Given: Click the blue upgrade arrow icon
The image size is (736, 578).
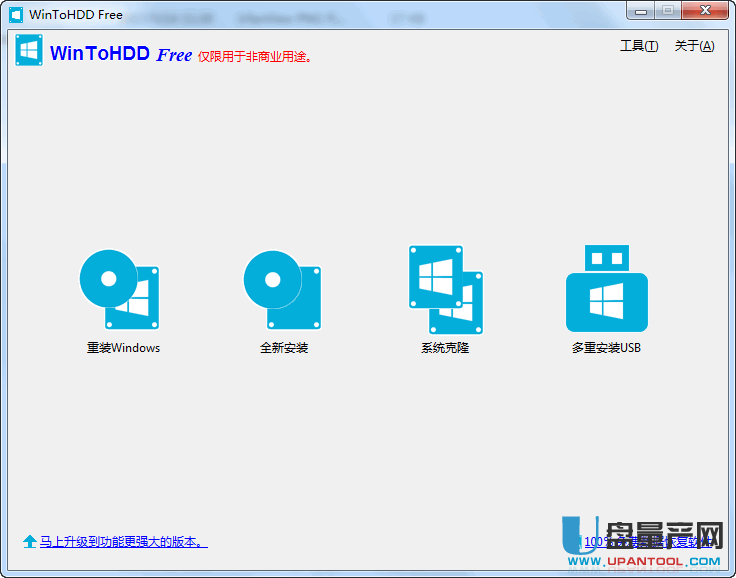Looking at the screenshot, I should point(30,542).
